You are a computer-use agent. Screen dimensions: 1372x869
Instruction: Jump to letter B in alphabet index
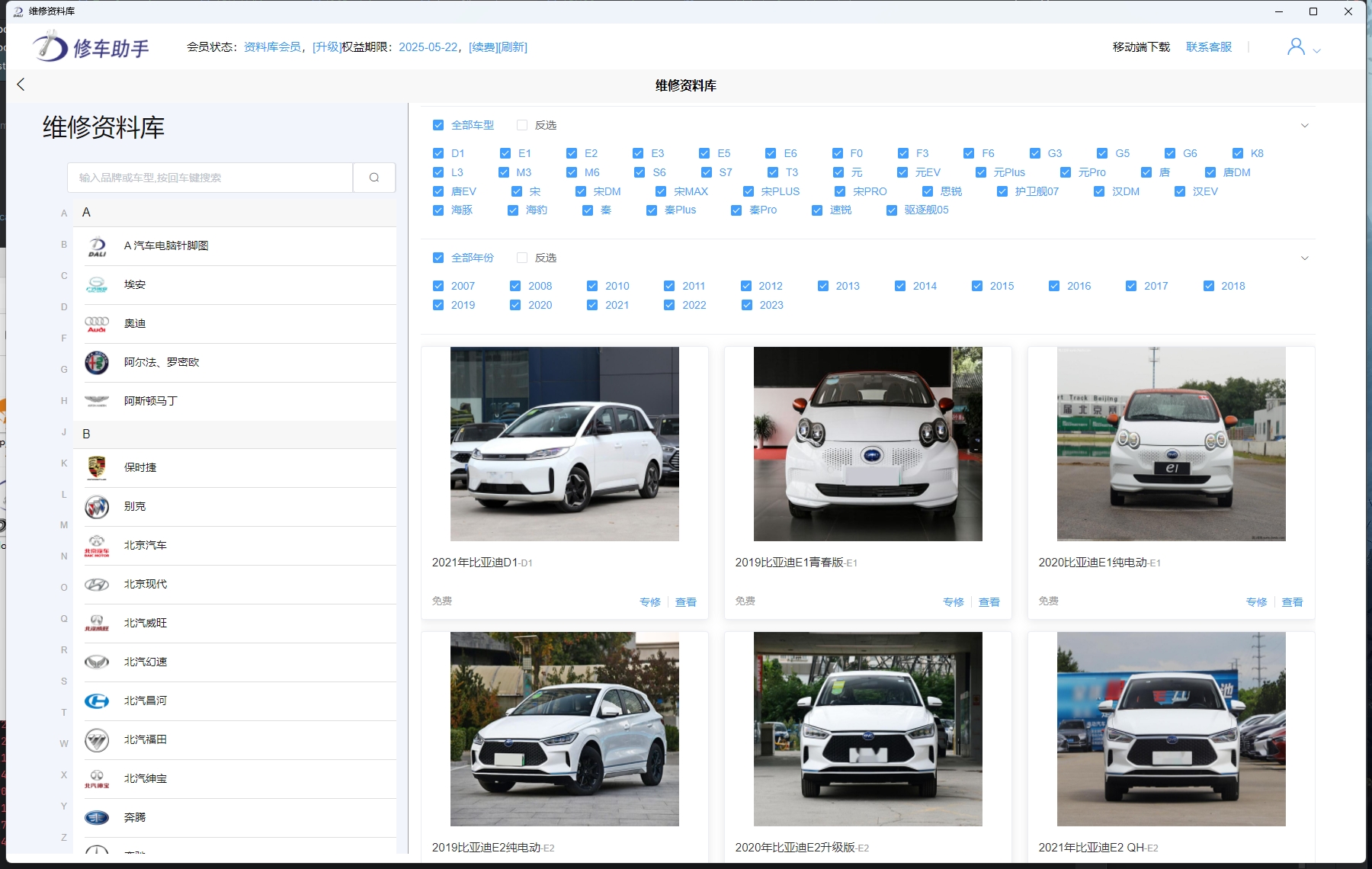pyautogui.click(x=64, y=245)
